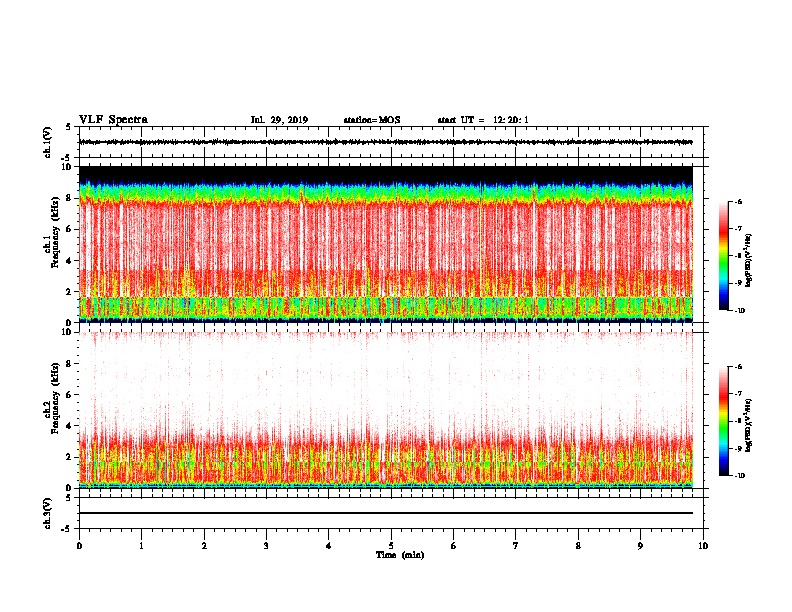Click the time axis tick label "0"
Viewport: 792px width, 612px height.
(79, 546)
